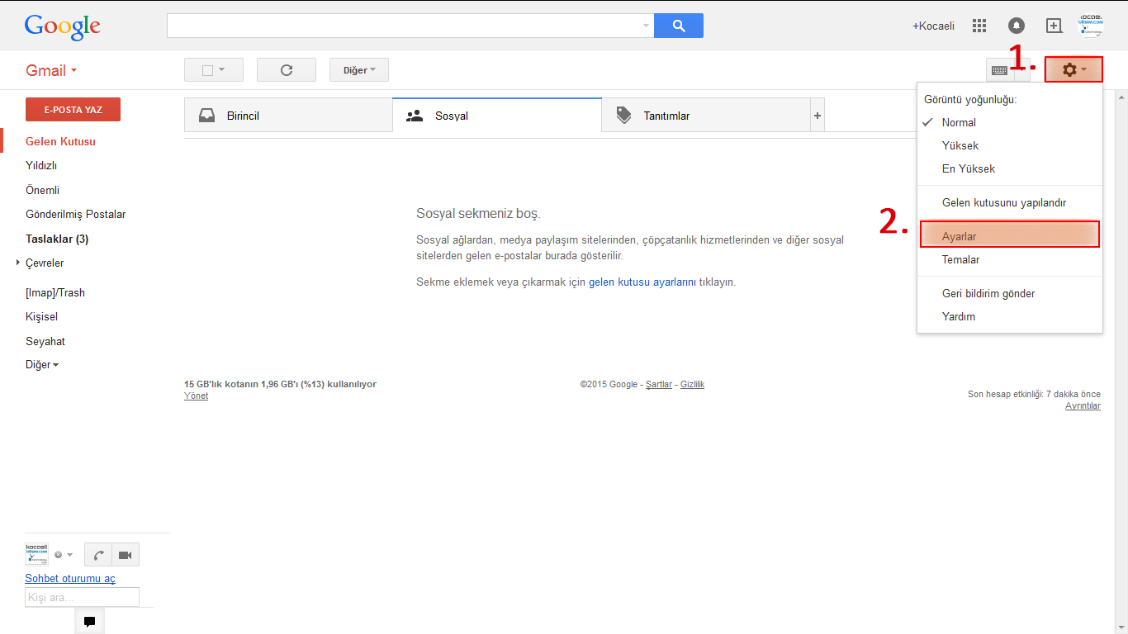Open the Ayrıntılar account activity link

(x=1083, y=406)
